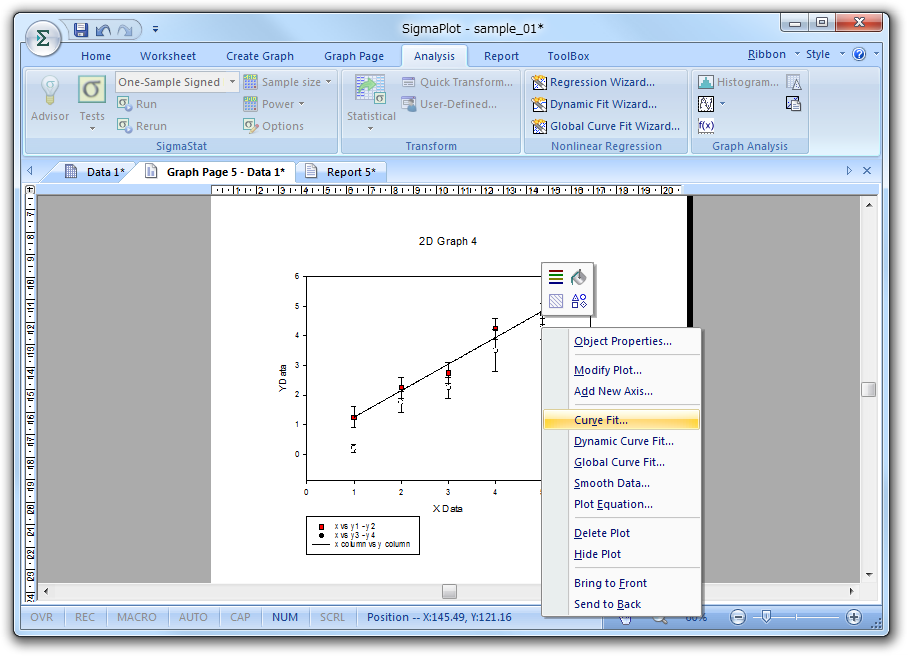
Task: Save the notebook from the quick access toolbar
Action: [x=80, y=29]
